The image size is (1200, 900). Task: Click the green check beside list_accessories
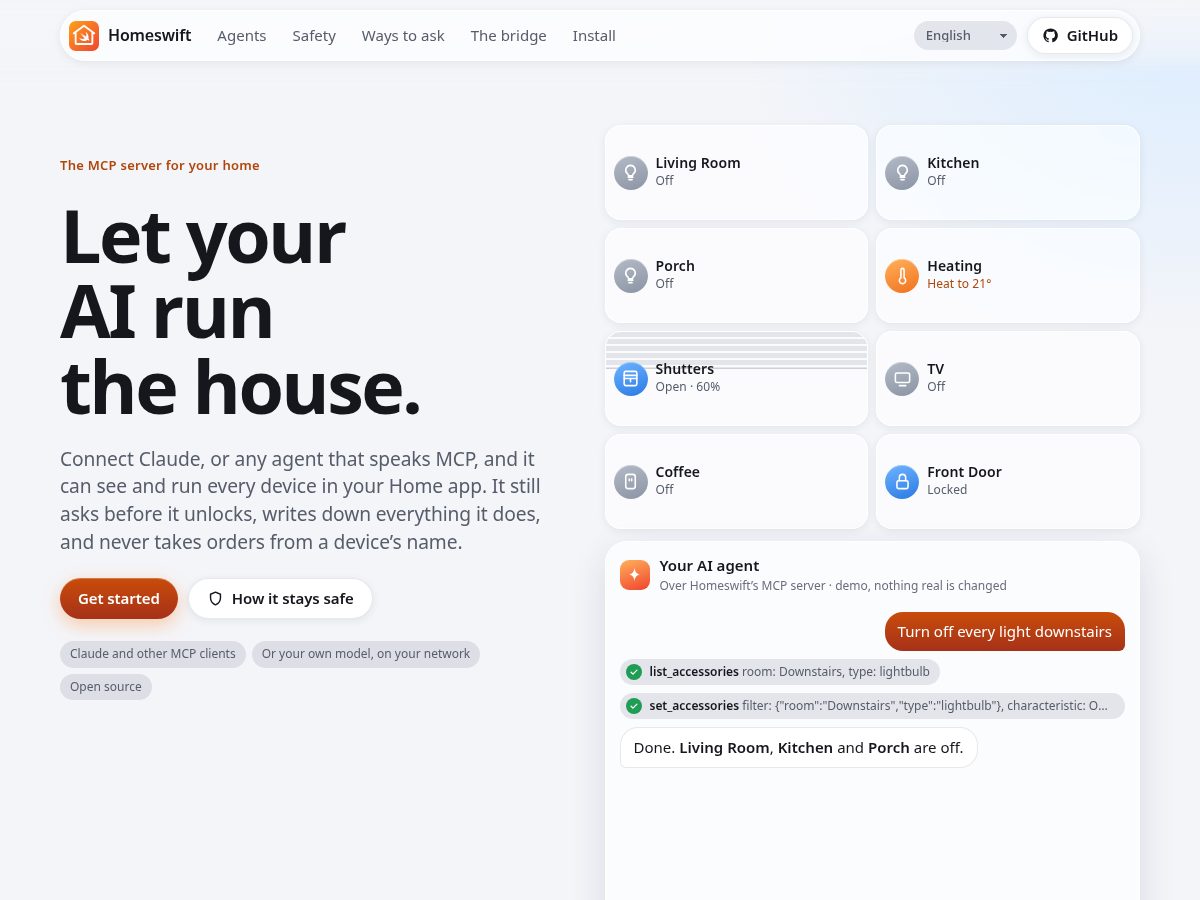[x=634, y=672]
